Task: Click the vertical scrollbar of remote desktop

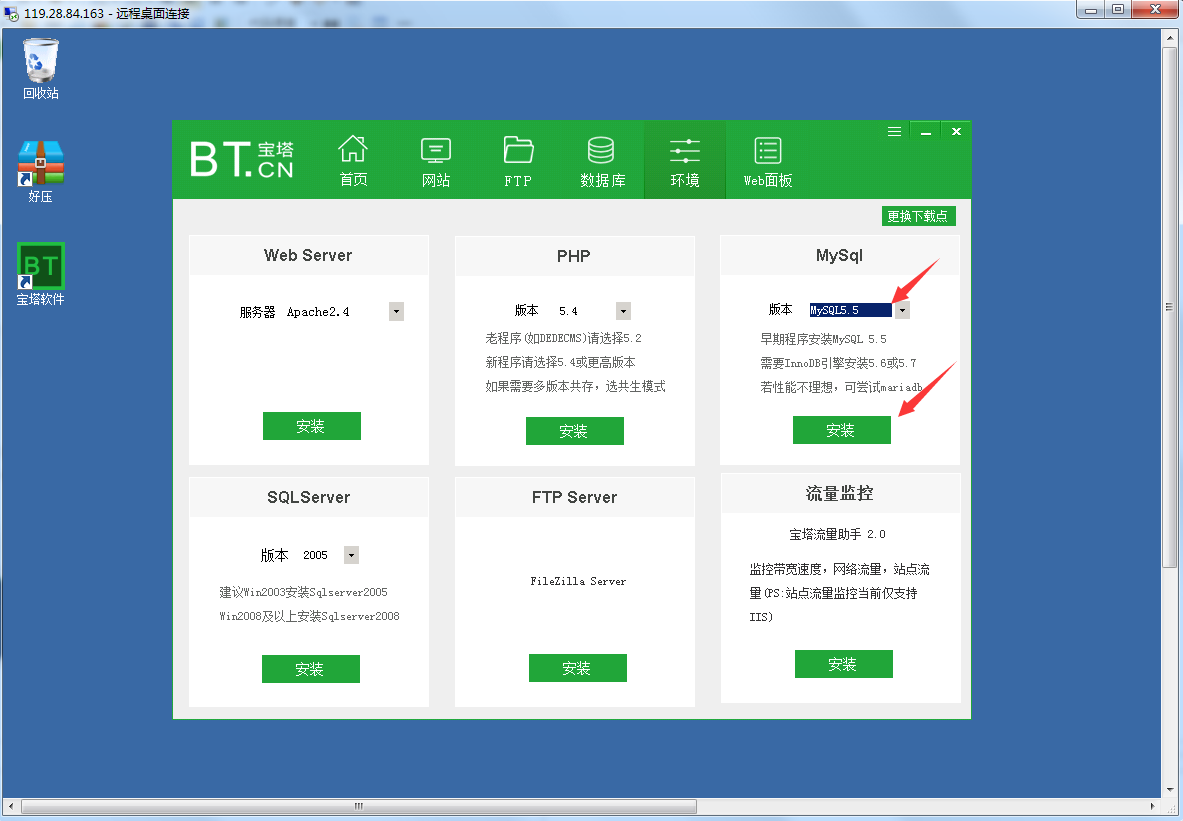Action: [x=1168, y=300]
